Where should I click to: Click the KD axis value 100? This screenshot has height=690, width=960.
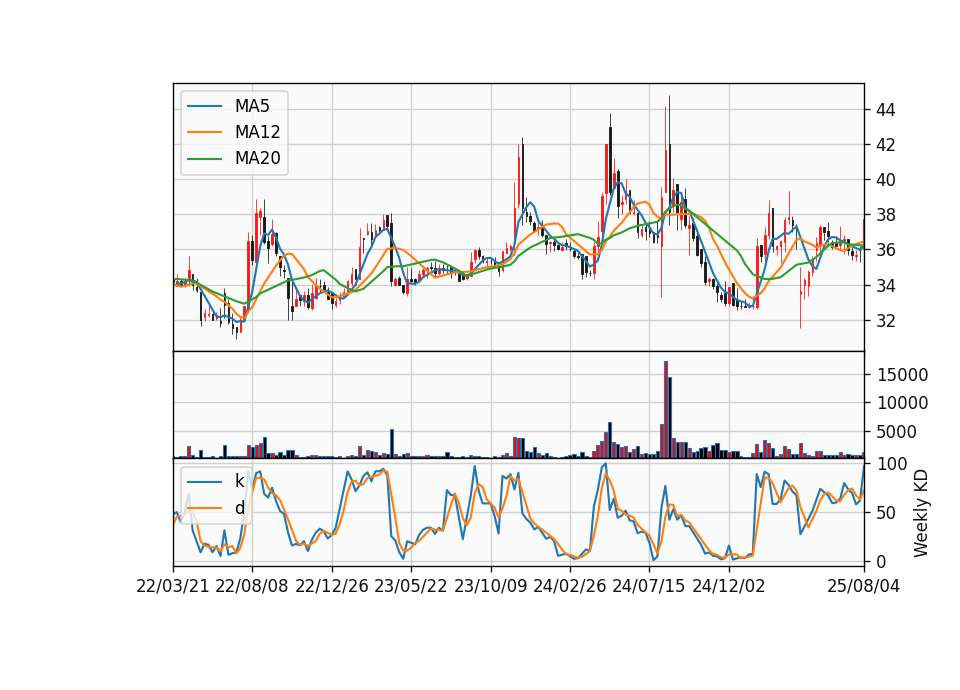click(892, 464)
